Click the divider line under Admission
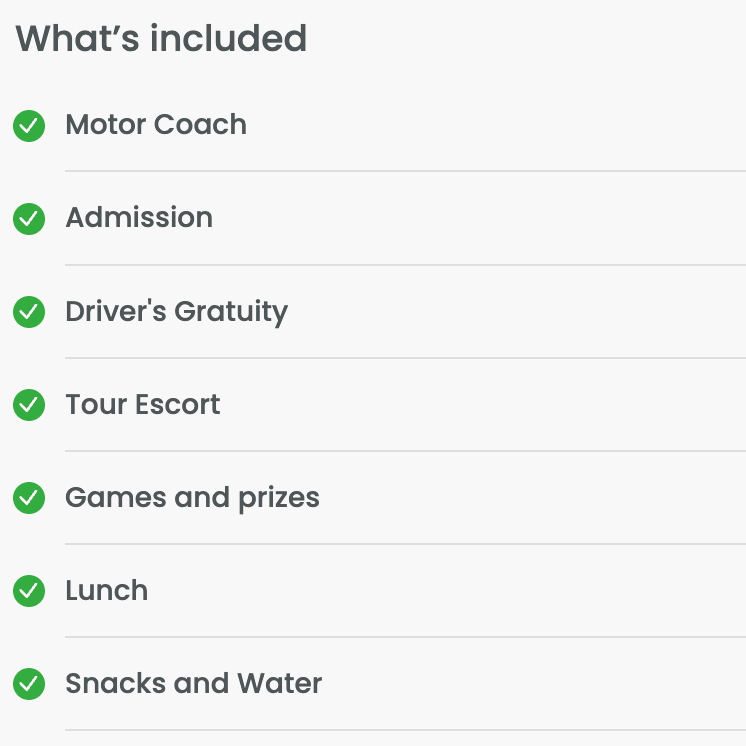Viewport: 746px width, 746px height. (405, 265)
